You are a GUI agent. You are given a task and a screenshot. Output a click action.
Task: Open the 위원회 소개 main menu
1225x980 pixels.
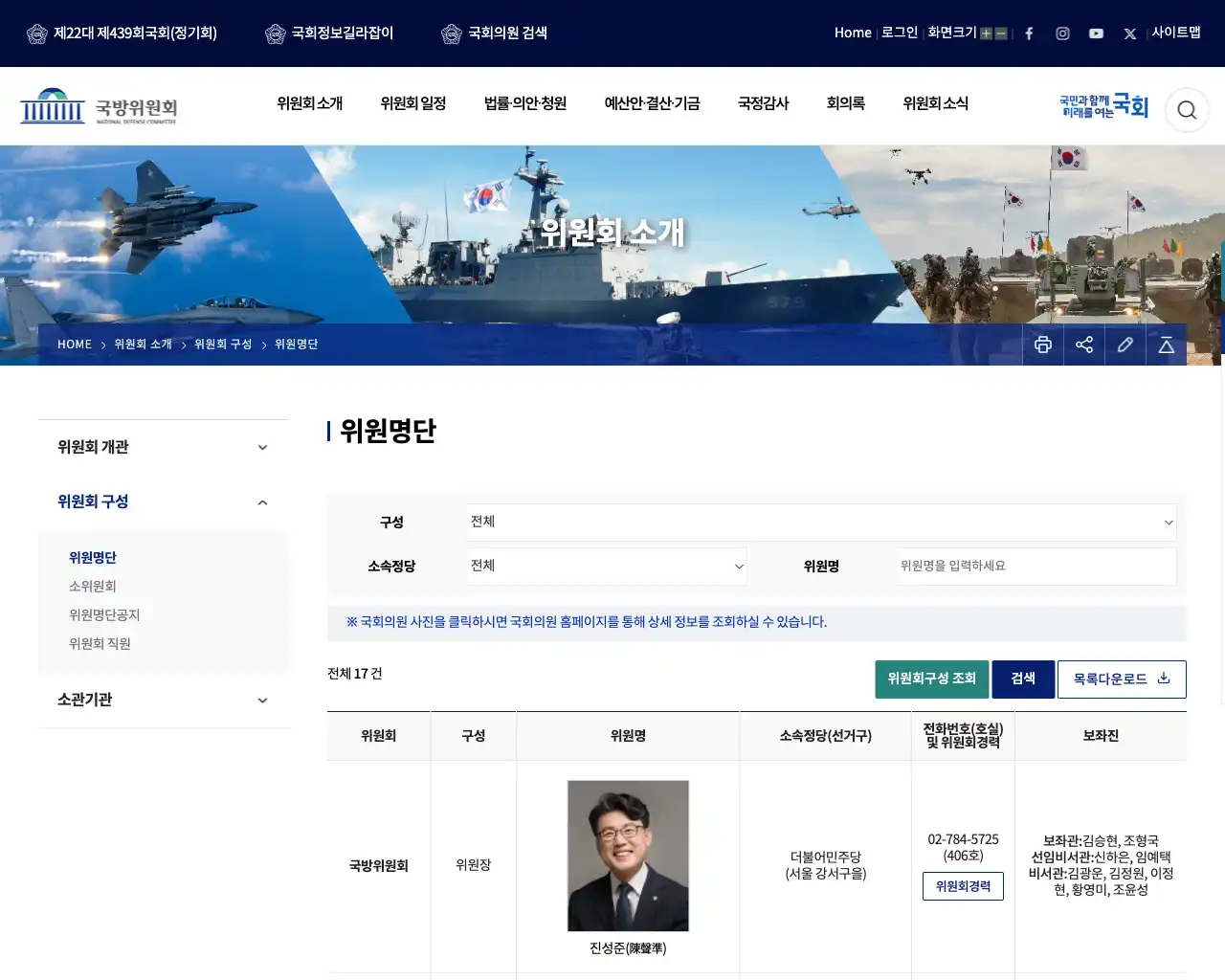pos(310,103)
